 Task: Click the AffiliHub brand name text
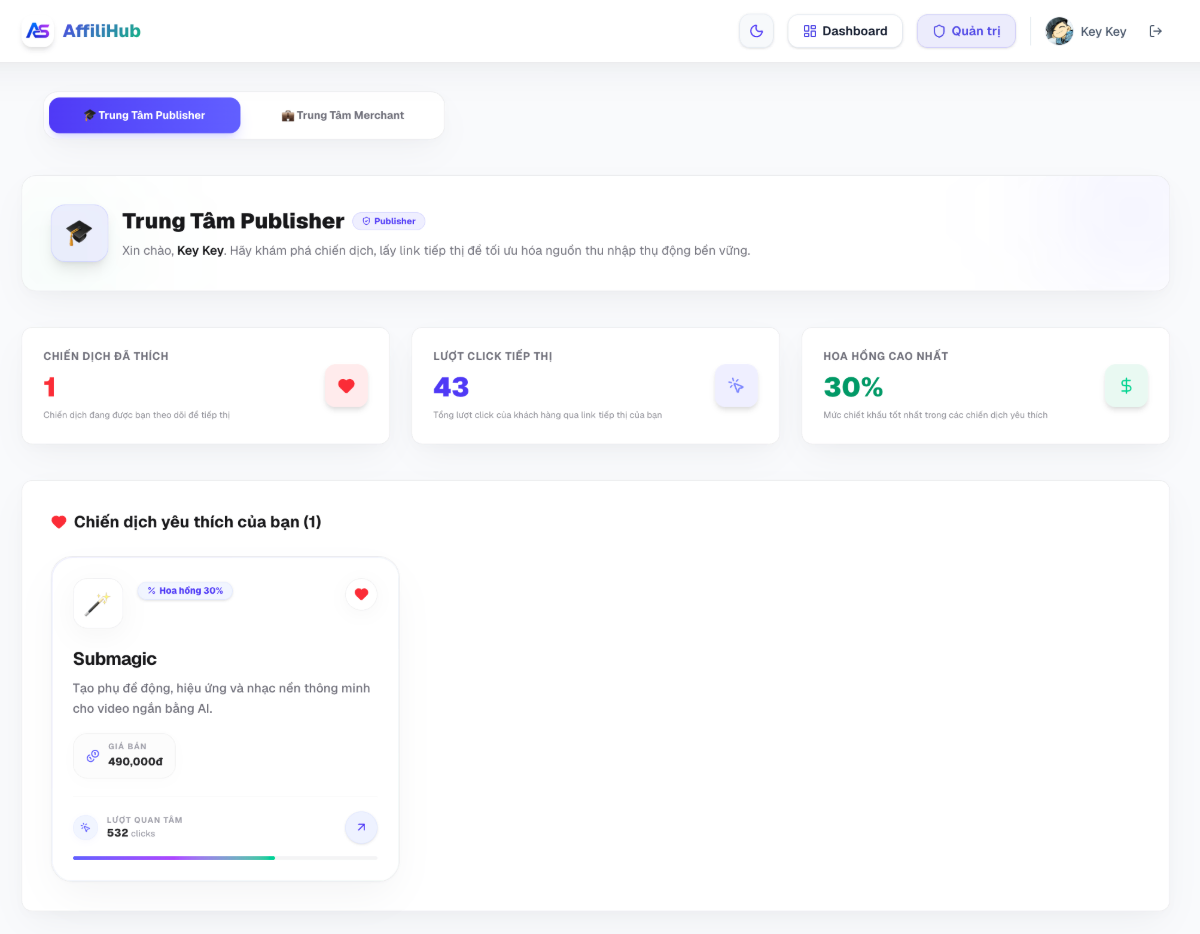(102, 31)
